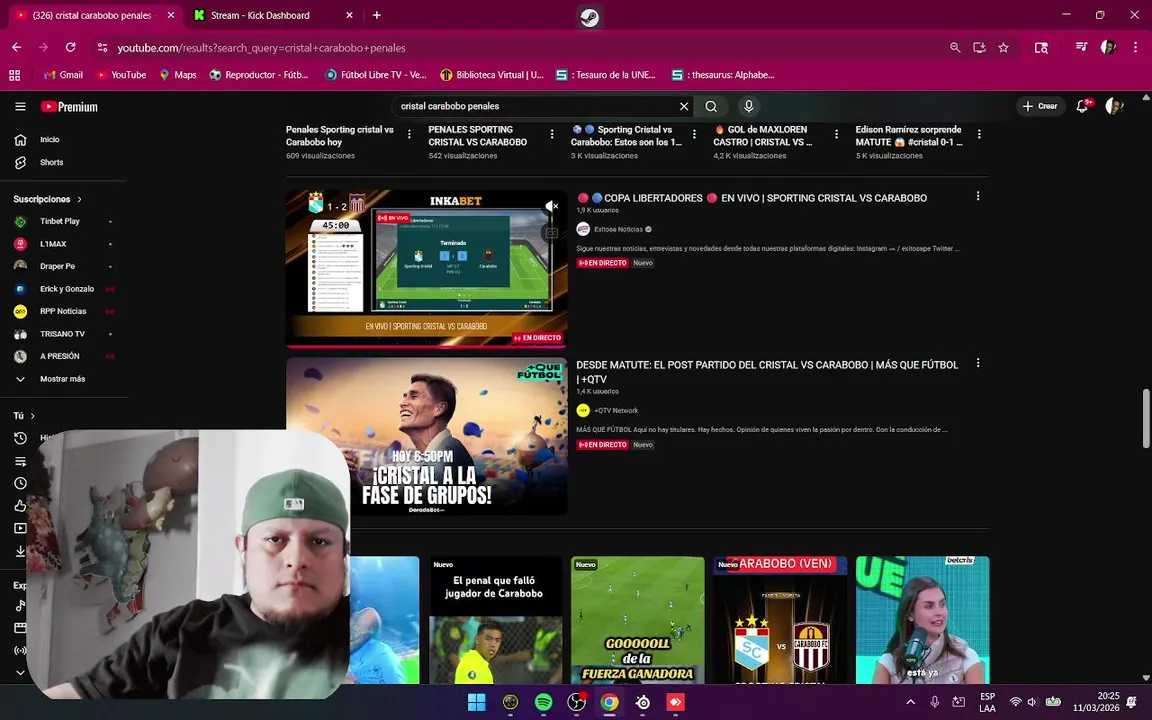Open the +QTV Network channel link
The height and width of the screenshot is (720, 1152).
616,411
